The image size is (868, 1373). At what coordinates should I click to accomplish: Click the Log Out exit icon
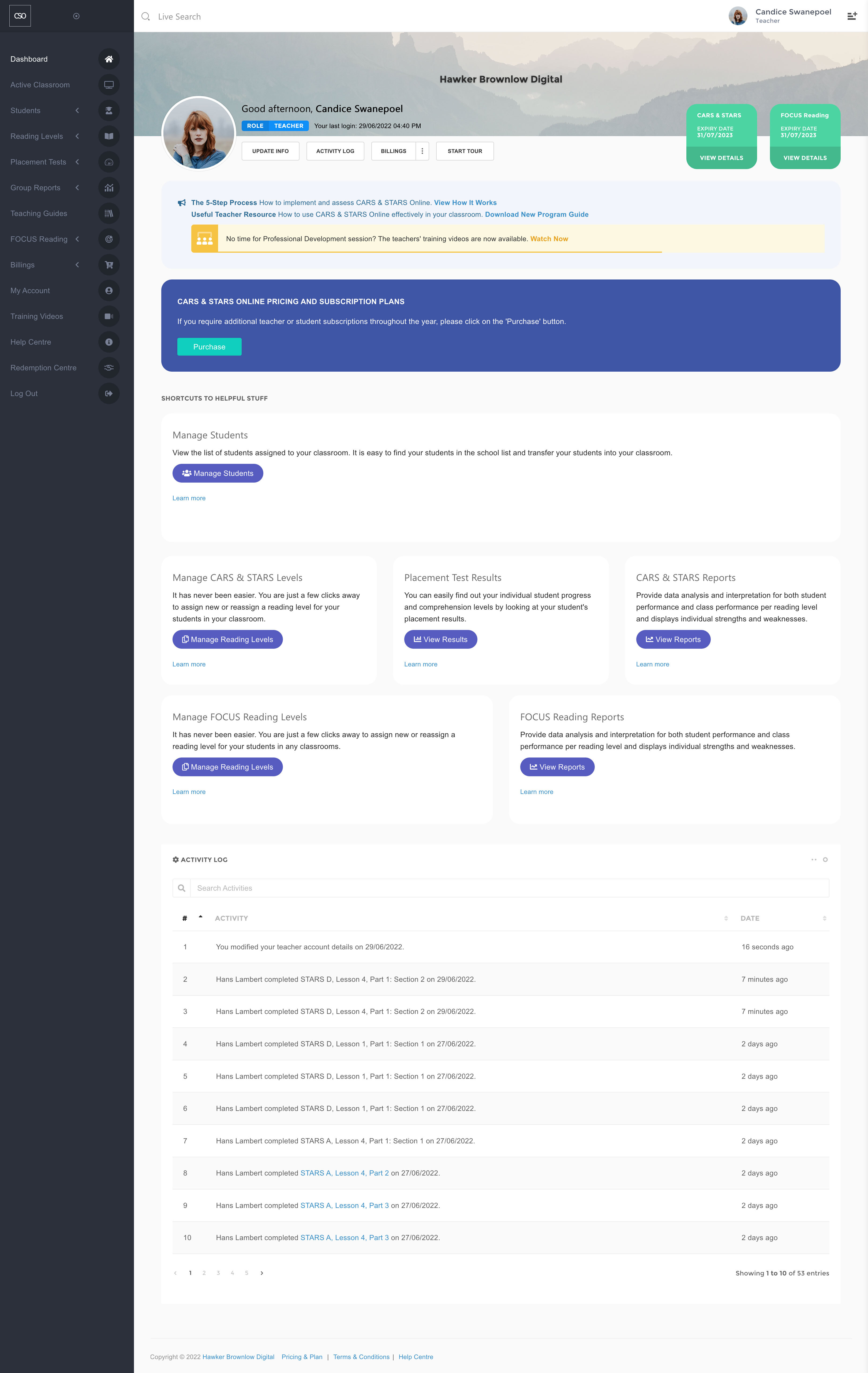pyautogui.click(x=109, y=393)
